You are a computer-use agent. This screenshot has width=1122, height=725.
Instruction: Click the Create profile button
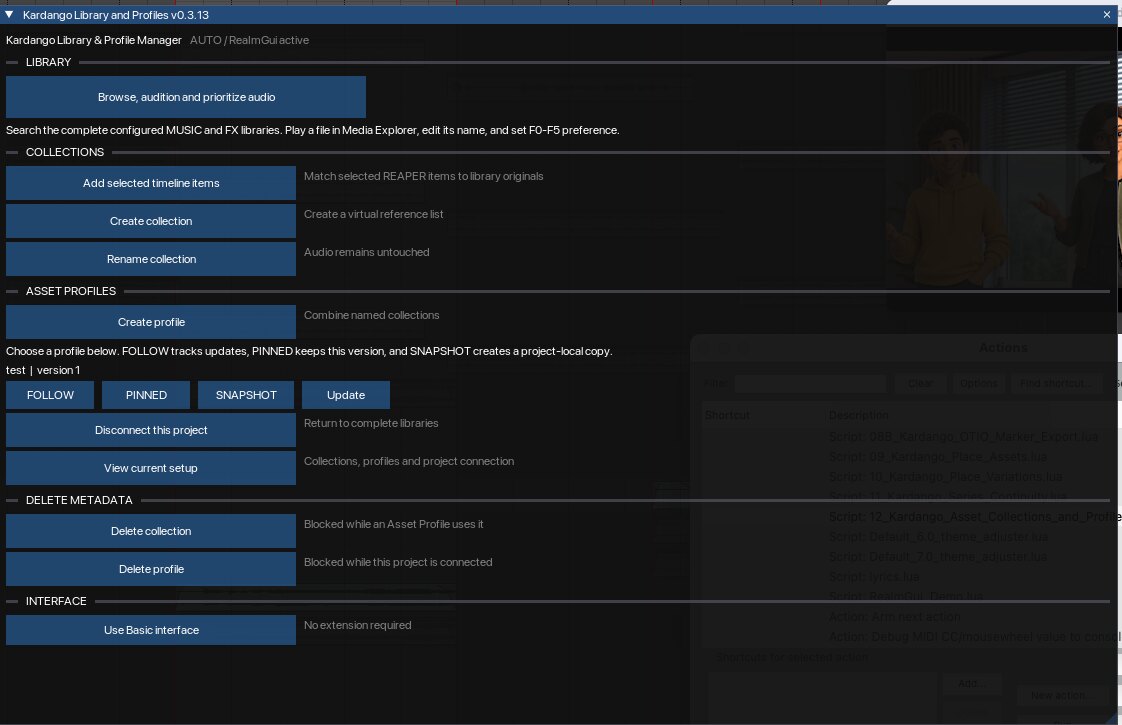151,322
